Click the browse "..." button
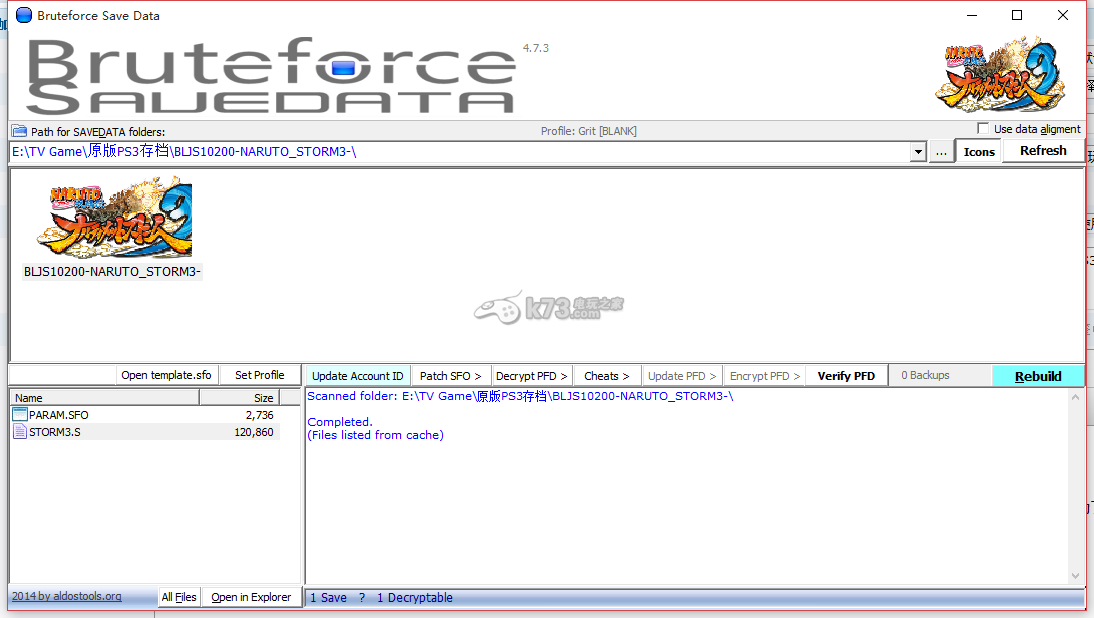 coord(941,152)
